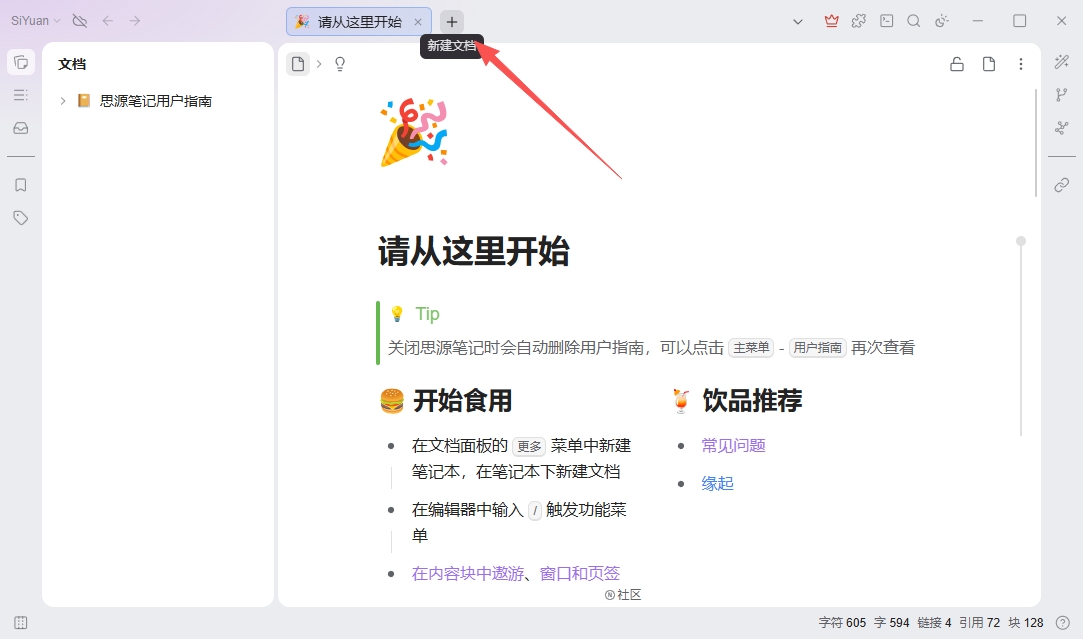The width and height of the screenshot is (1083, 639).
Task: Click the 字 594 status entry
Action: (892, 622)
